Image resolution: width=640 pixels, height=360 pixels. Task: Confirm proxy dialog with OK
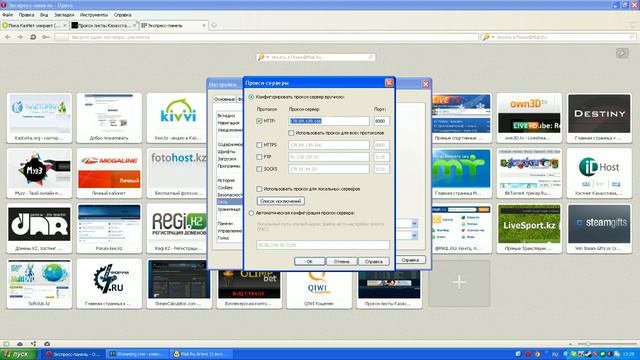point(309,261)
